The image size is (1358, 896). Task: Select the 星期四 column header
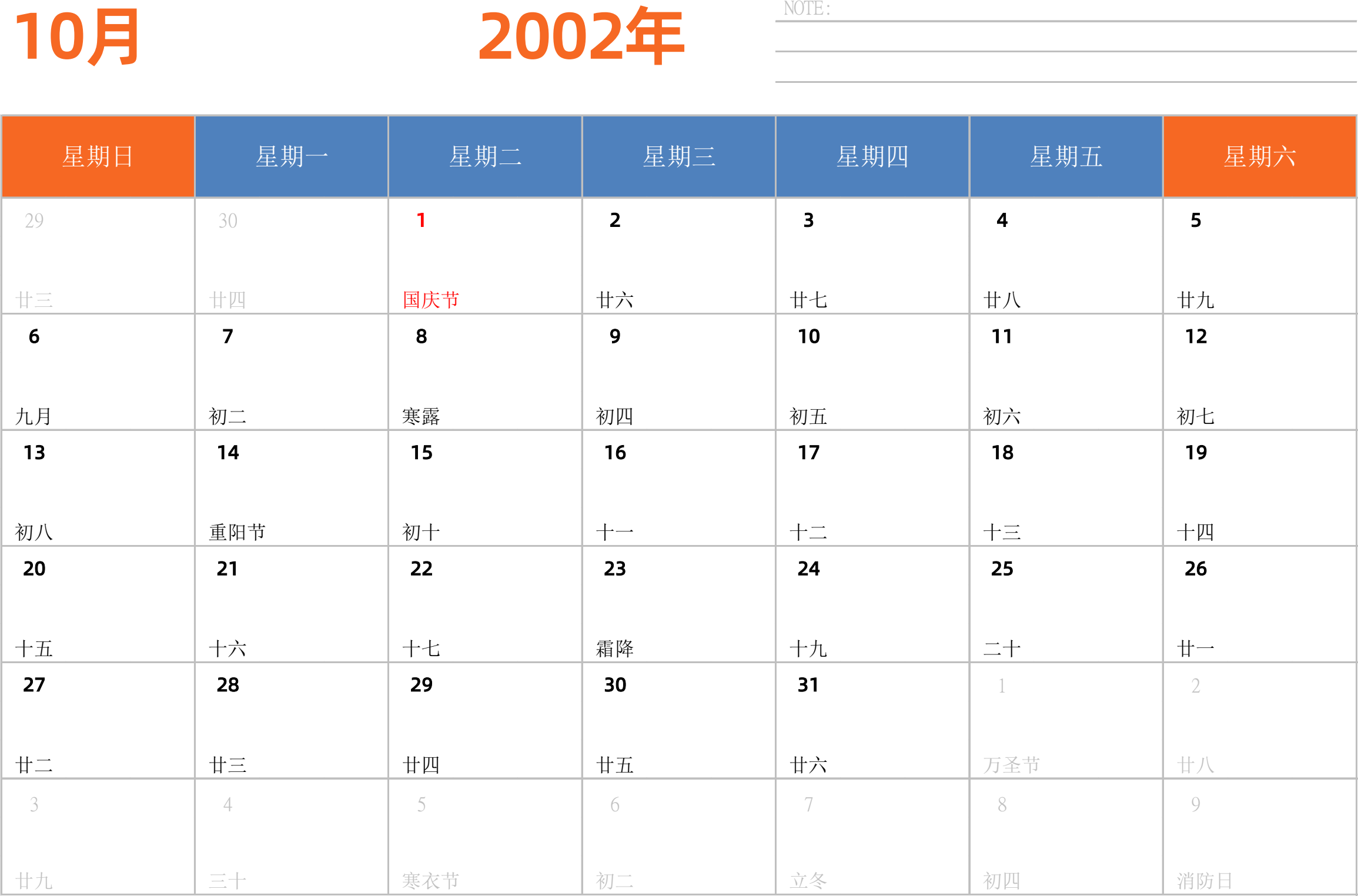[872, 156]
